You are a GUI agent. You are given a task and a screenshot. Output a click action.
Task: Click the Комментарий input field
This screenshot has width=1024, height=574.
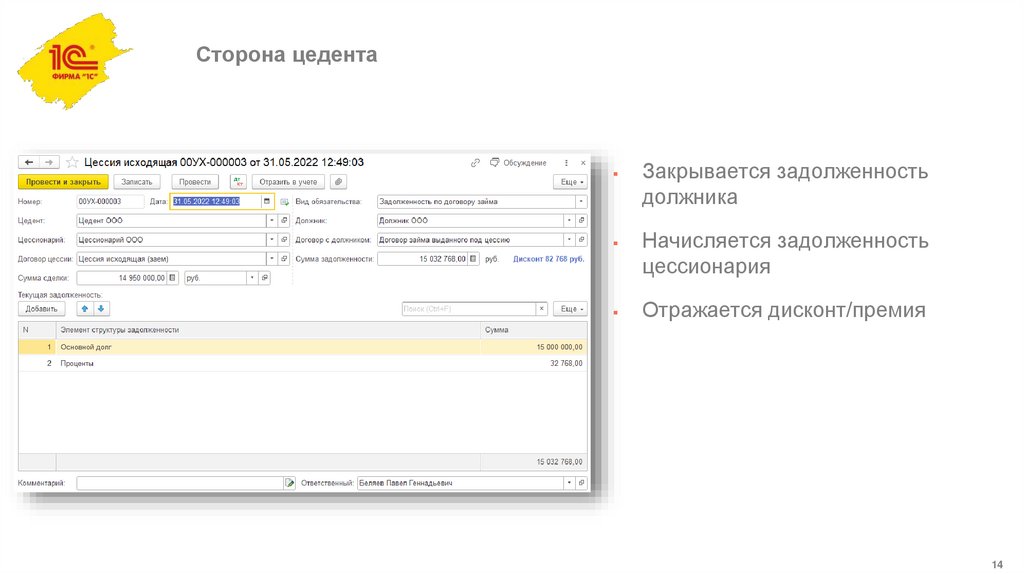click(180, 483)
